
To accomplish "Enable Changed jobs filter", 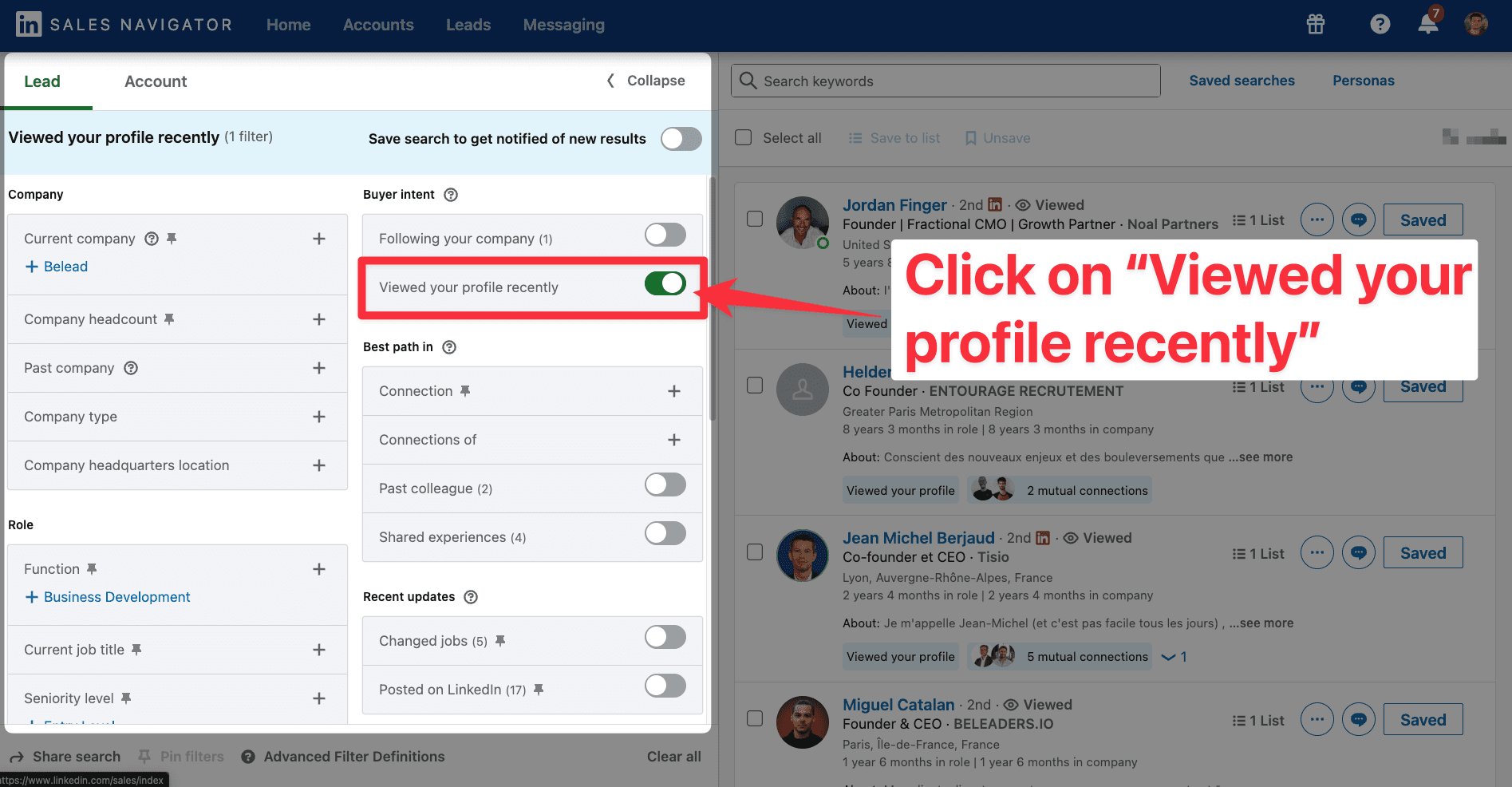I will [x=665, y=637].
